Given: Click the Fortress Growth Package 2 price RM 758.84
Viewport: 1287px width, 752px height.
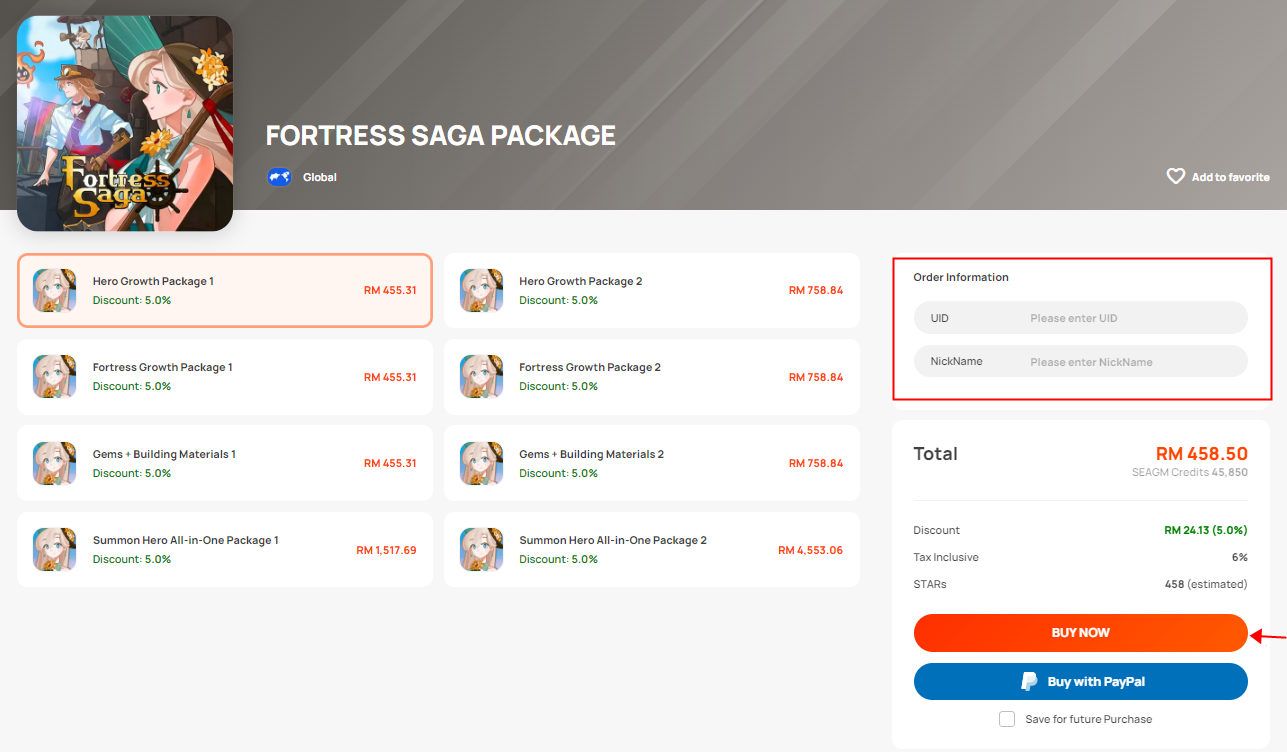Looking at the screenshot, I should tap(815, 377).
